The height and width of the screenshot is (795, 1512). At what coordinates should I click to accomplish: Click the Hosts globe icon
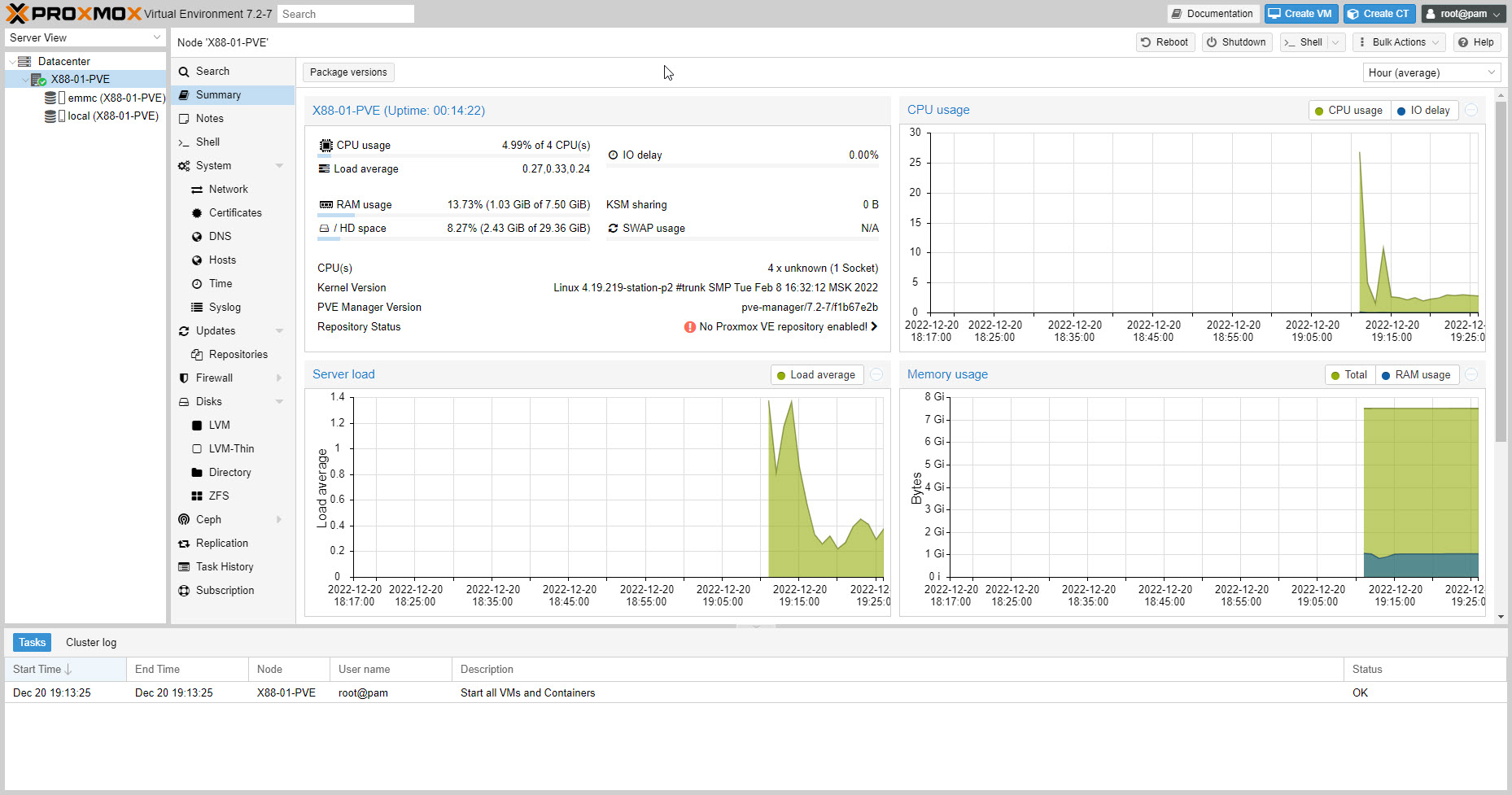[197, 260]
